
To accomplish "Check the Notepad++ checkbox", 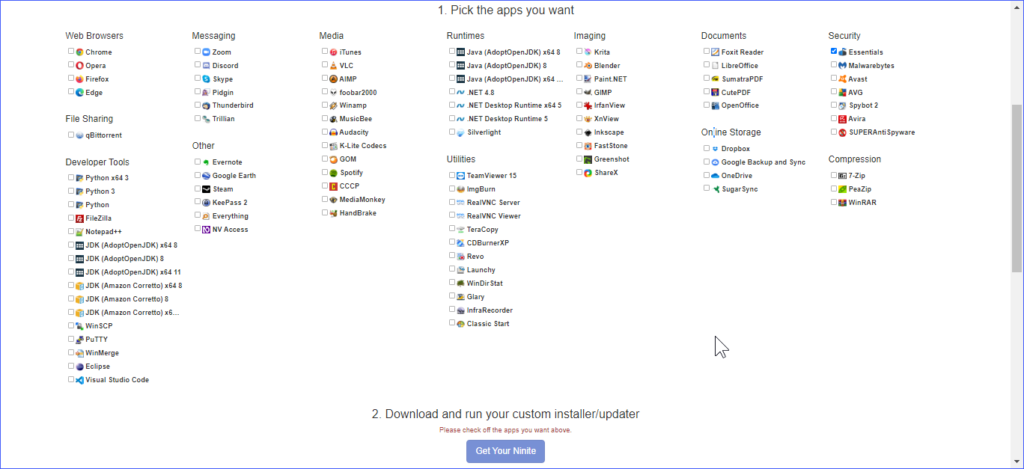I will point(71,231).
